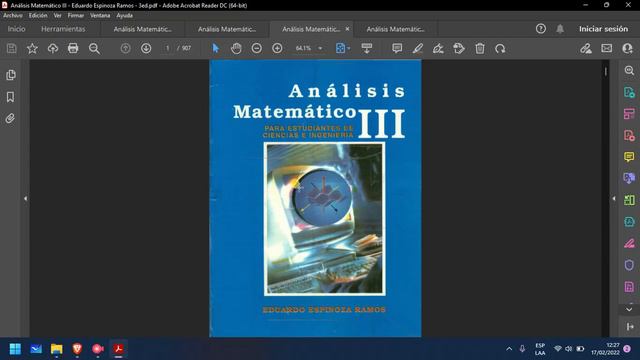The width and height of the screenshot is (640, 360).
Task: Switch to the Inicio tab
Action: (x=17, y=29)
